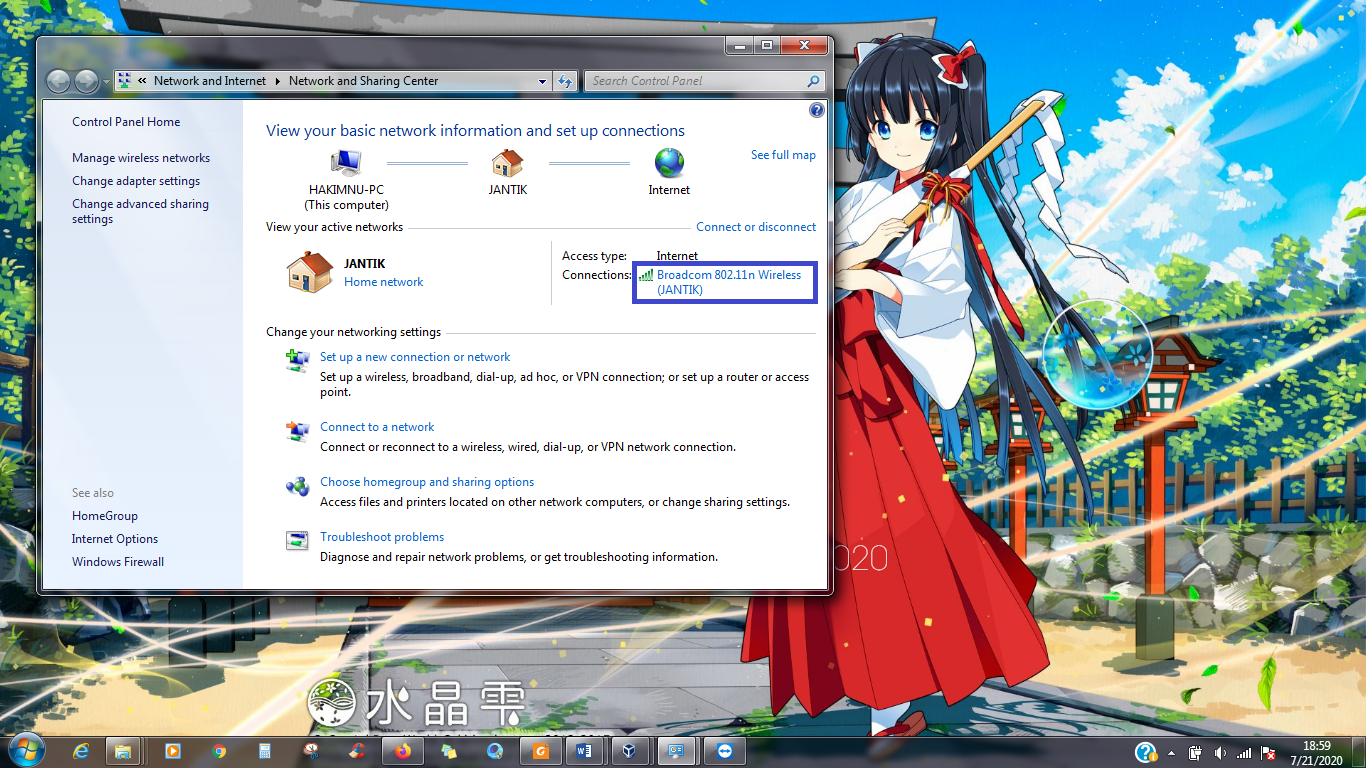Image resolution: width=1366 pixels, height=768 pixels.
Task: Click Troubleshoot problems link
Action: pyautogui.click(x=382, y=537)
